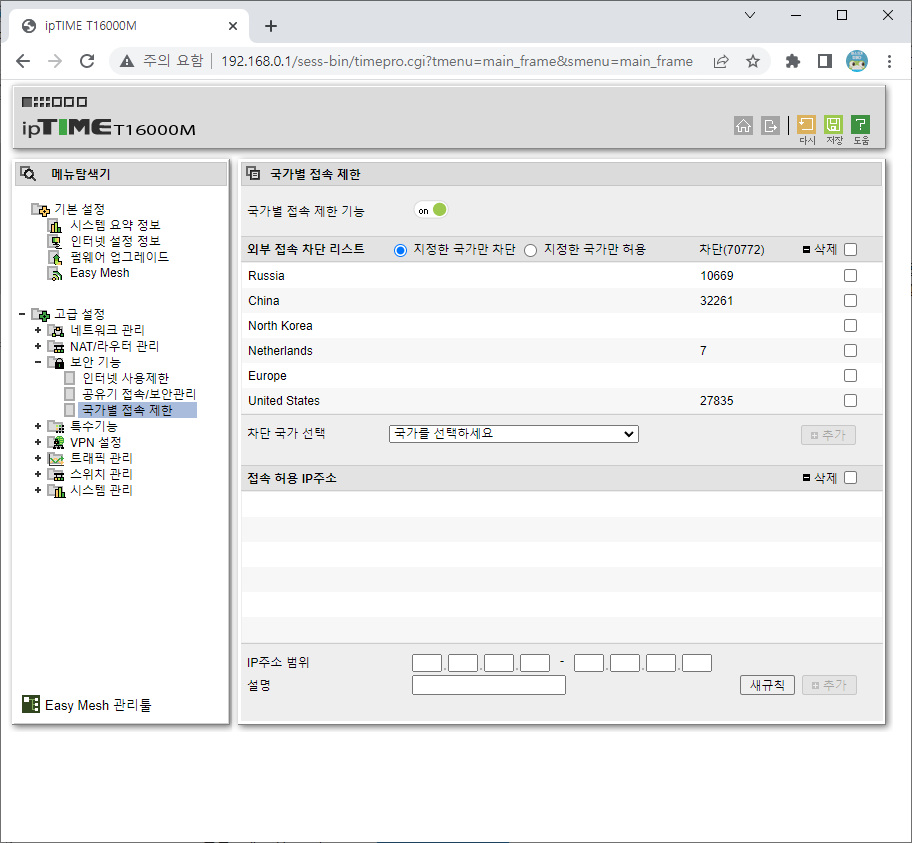Click 추가 button next to country dropdown
912x843 pixels.
pyautogui.click(x=828, y=435)
